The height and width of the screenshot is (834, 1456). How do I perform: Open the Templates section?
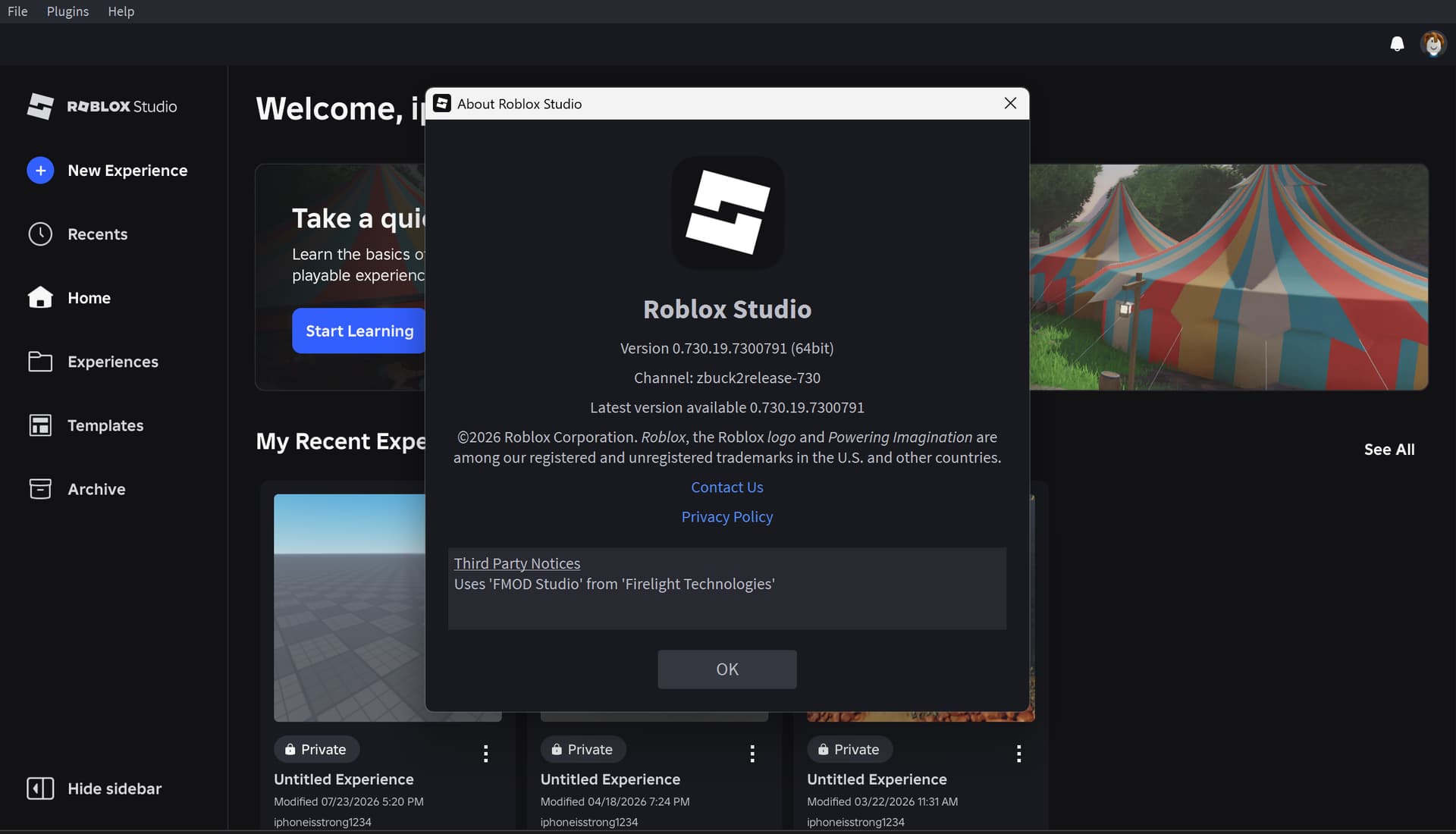click(x=105, y=425)
